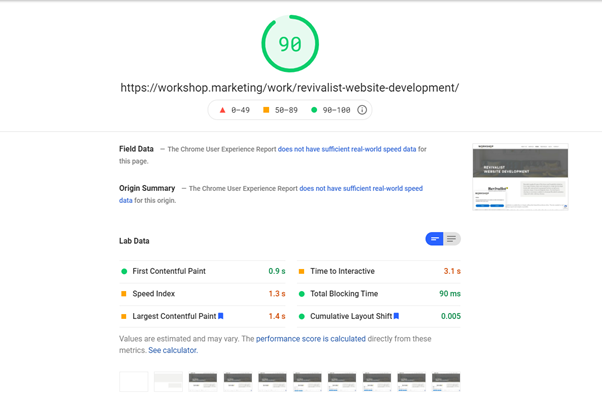Click First Contentful Paint green status dot
Viewport: 602px width, 398px height.
[124, 271]
